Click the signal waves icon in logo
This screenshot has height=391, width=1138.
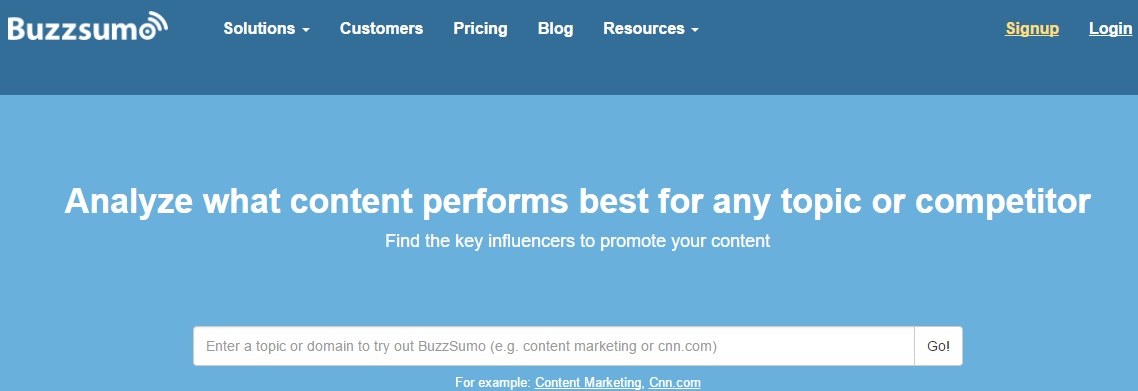pyautogui.click(x=155, y=22)
